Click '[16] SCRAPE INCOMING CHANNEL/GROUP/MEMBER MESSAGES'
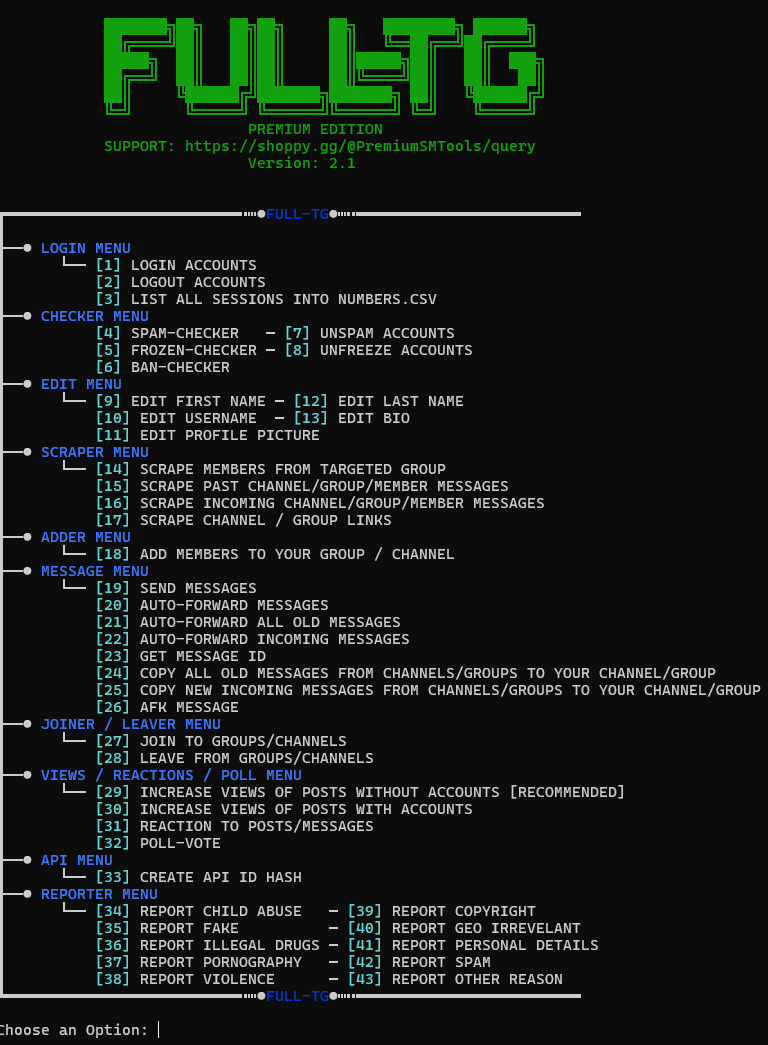Viewport: 768px width, 1045px height. (x=320, y=503)
